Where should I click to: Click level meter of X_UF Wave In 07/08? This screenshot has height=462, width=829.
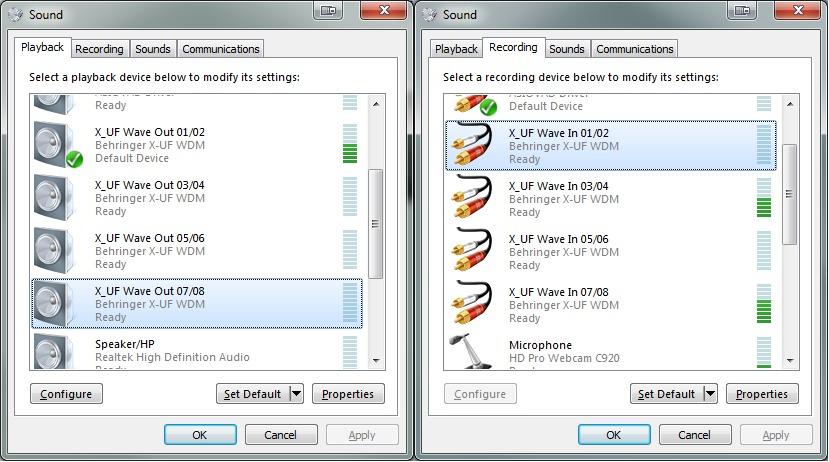764,303
